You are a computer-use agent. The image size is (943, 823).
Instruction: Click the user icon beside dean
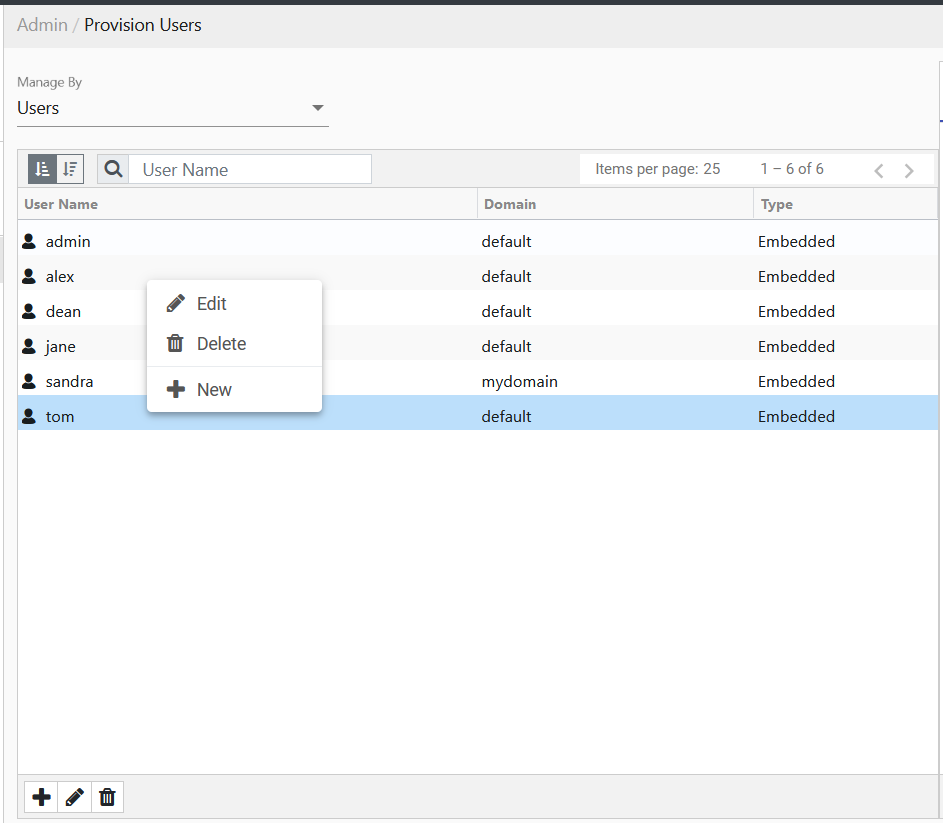[x=29, y=311]
